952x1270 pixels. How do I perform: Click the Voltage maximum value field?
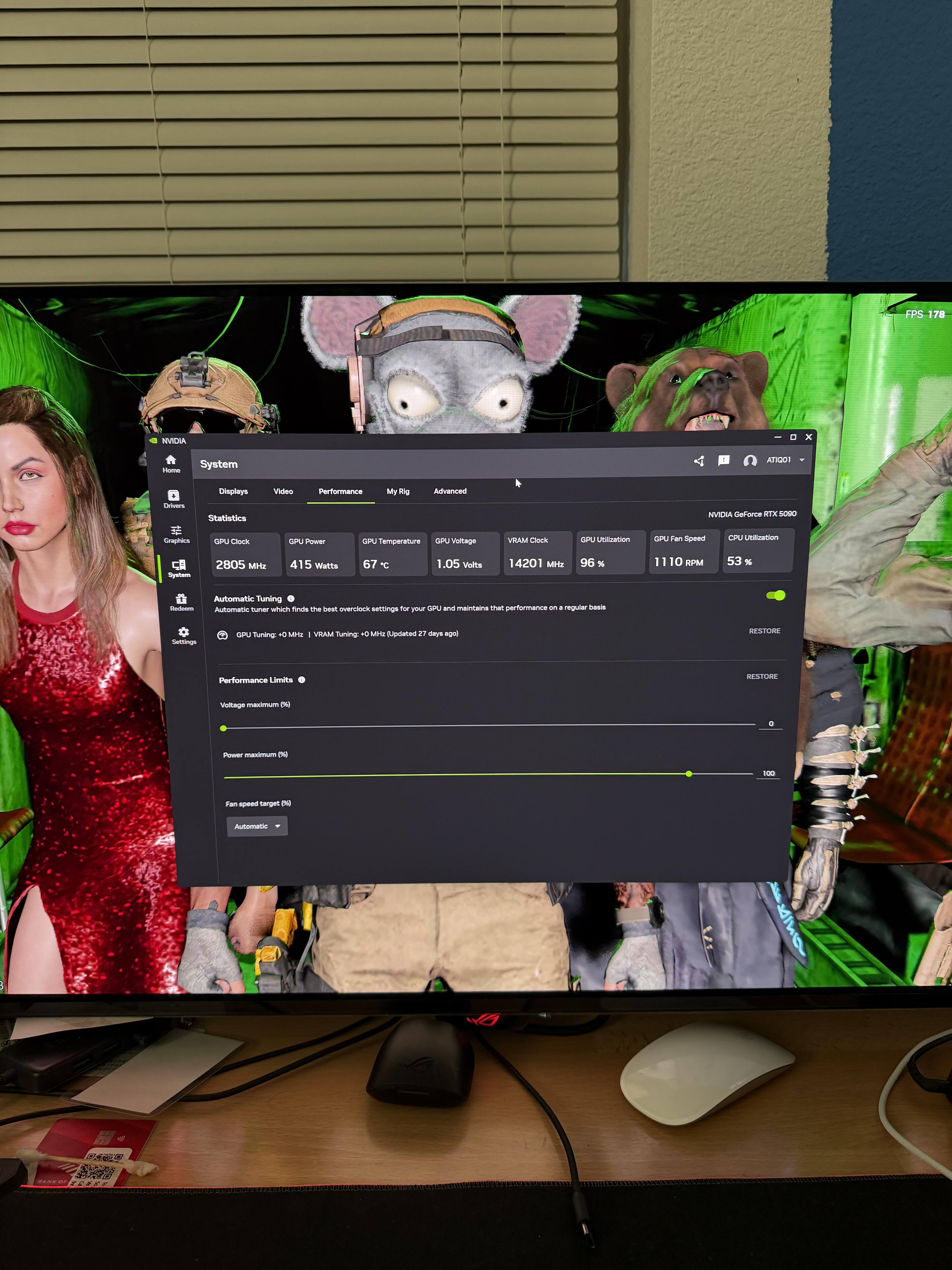[x=771, y=724]
